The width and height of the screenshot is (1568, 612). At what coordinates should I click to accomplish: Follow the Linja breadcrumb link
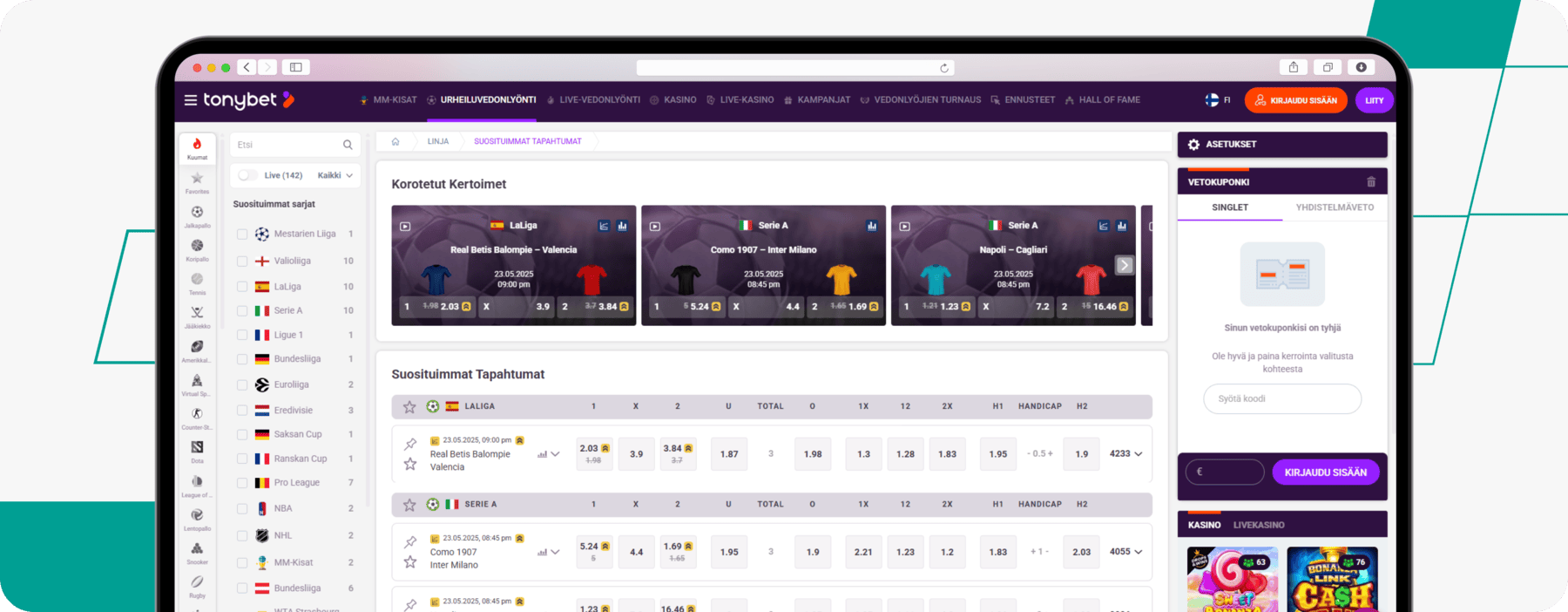point(438,141)
